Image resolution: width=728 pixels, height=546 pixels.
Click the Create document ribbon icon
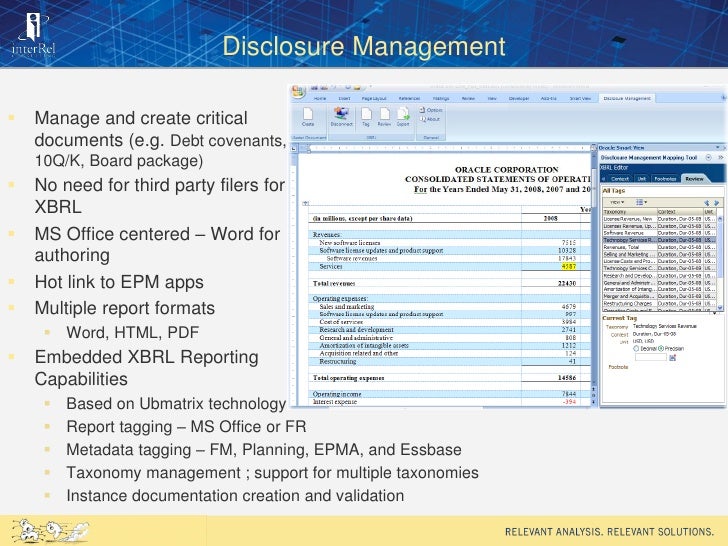point(308,117)
